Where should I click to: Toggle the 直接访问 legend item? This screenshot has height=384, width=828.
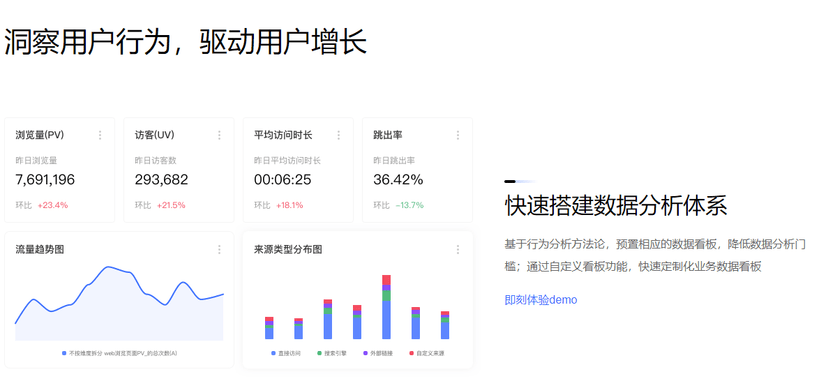pos(286,353)
